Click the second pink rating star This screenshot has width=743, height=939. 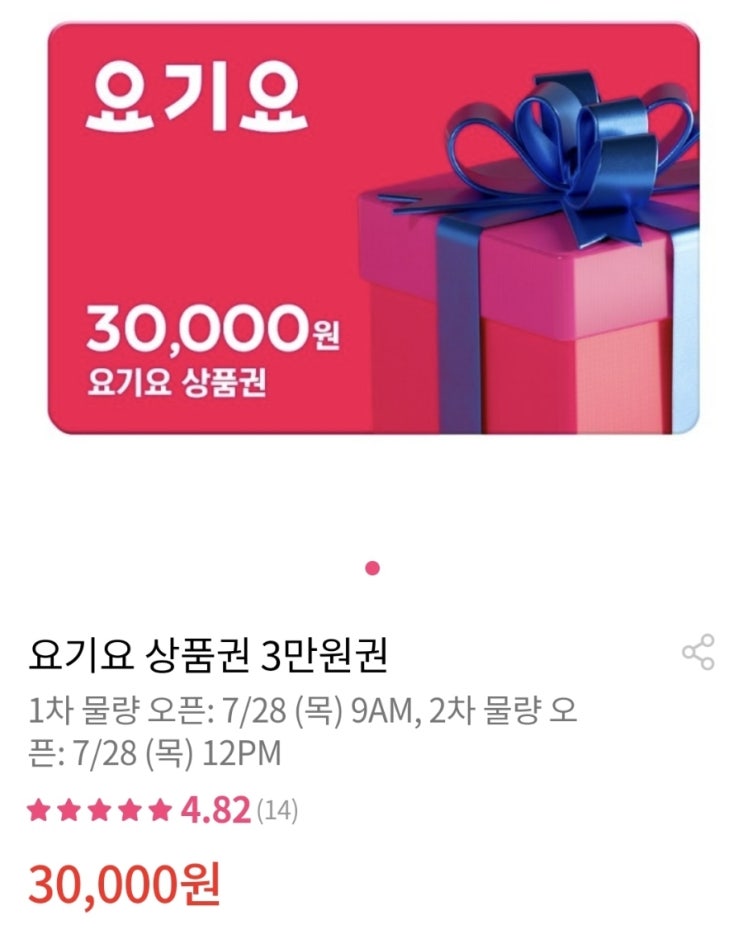(69, 810)
